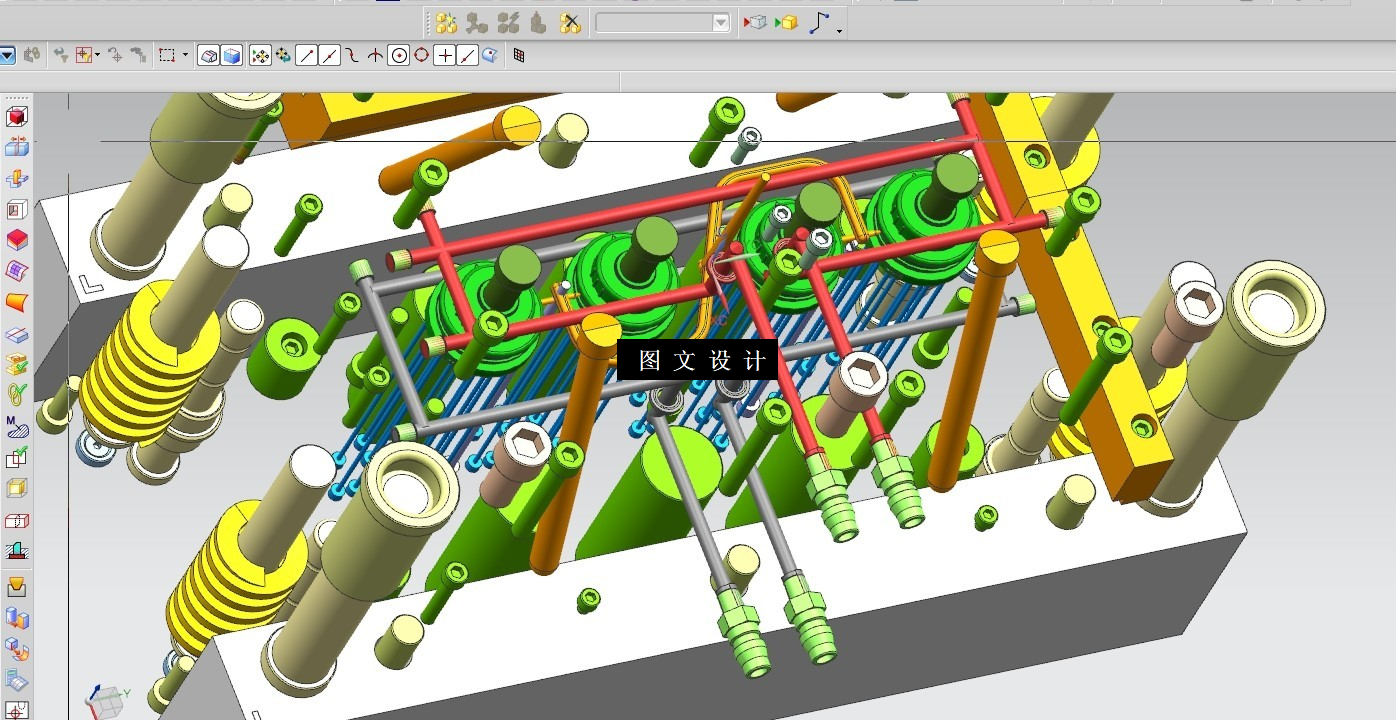Click the add component sparkle blocks icon
The image size is (1396, 720).
(x=447, y=22)
